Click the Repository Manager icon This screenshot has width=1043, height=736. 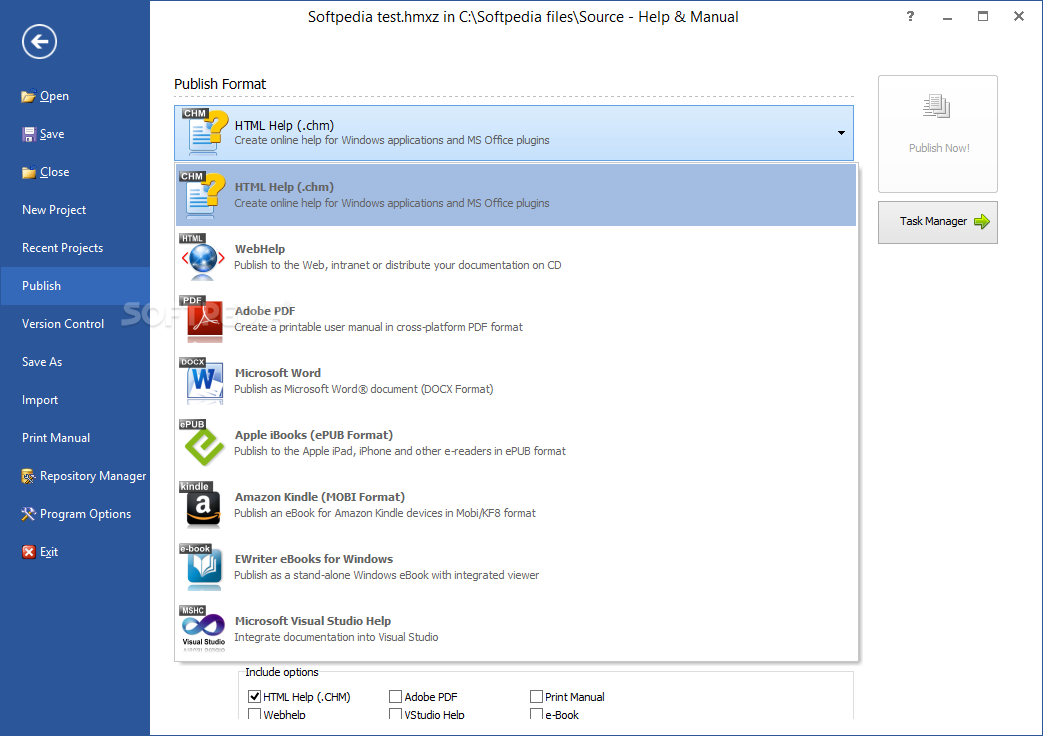28,476
